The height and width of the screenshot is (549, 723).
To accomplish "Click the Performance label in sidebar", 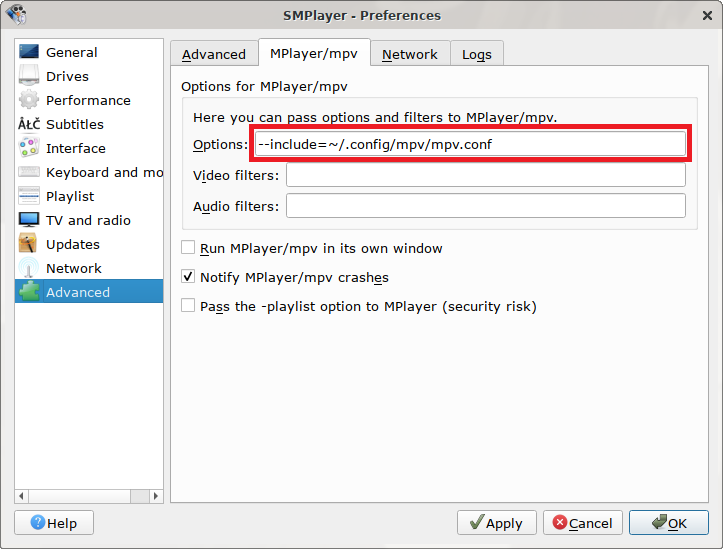I will (88, 100).
